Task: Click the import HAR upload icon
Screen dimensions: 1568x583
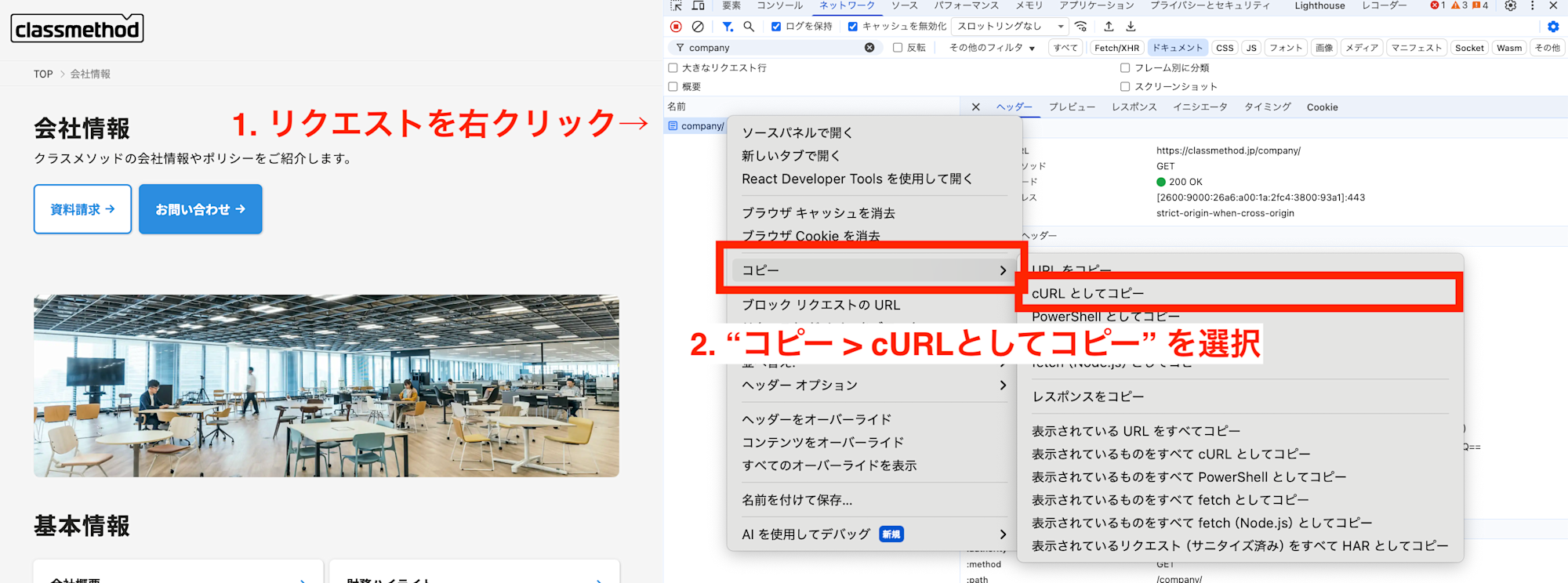Action: coord(1109,27)
